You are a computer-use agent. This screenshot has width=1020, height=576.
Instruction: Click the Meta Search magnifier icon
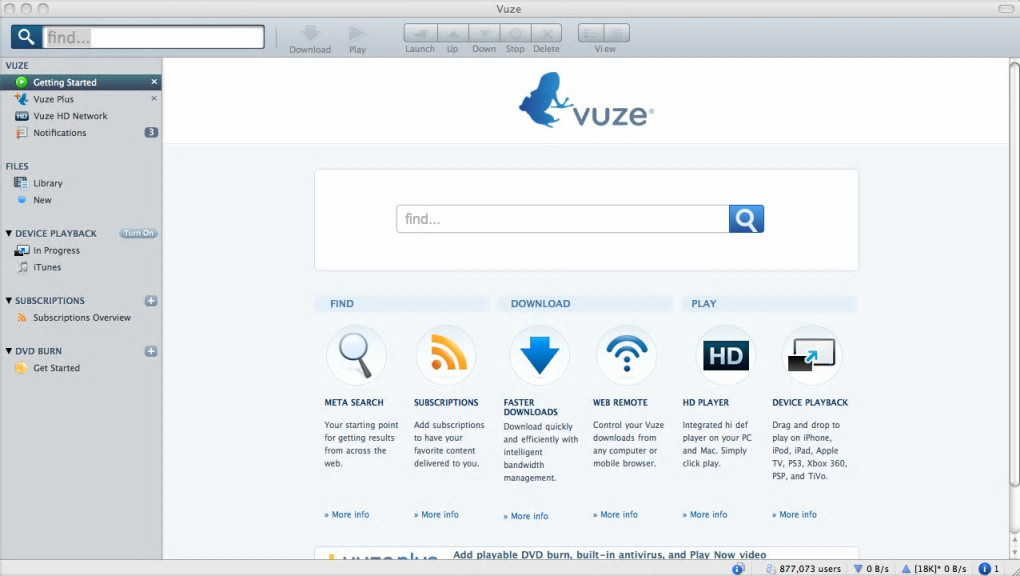[x=356, y=355]
